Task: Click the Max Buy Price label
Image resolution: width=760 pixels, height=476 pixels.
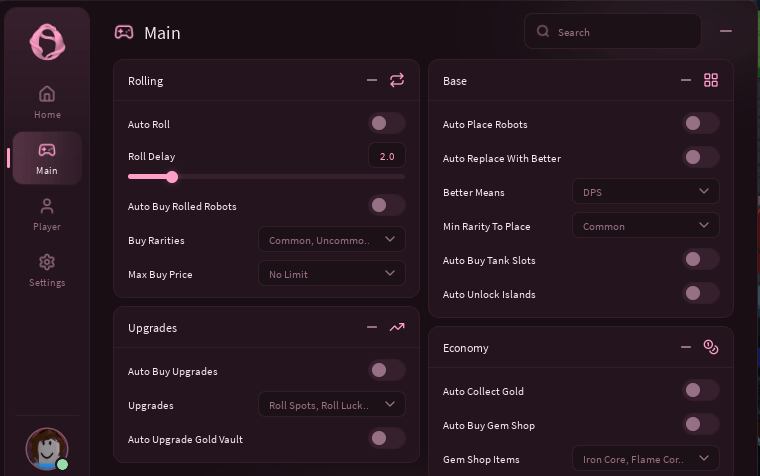Action: 160,274
